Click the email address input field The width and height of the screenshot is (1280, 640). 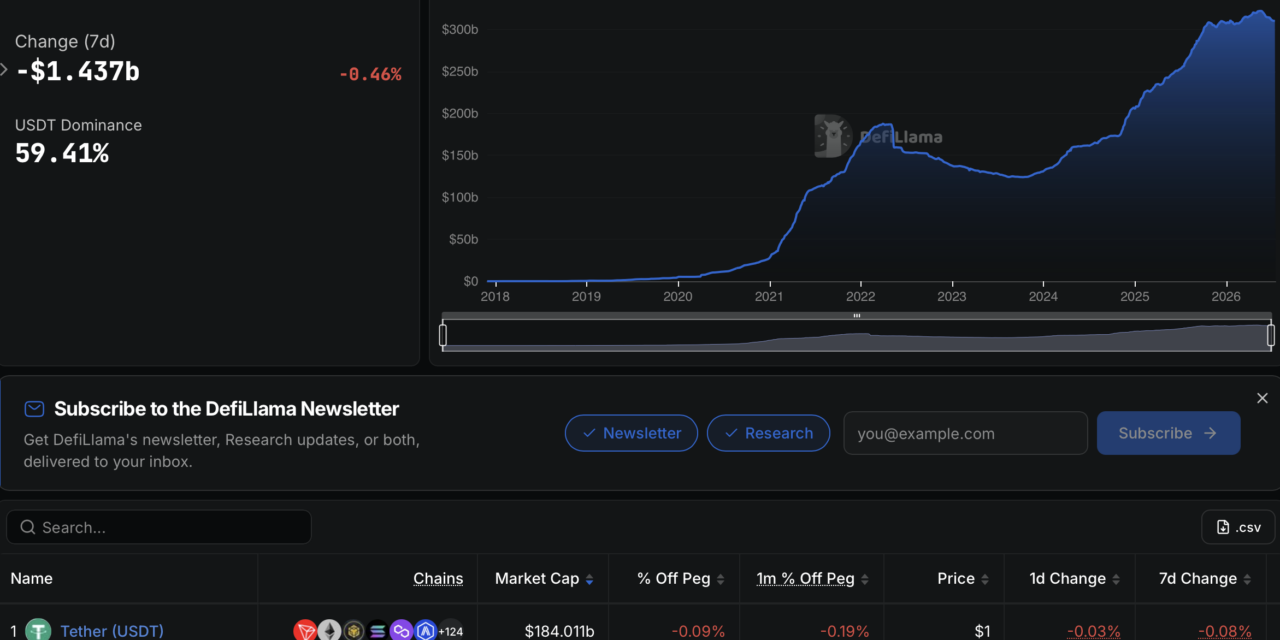(965, 433)
